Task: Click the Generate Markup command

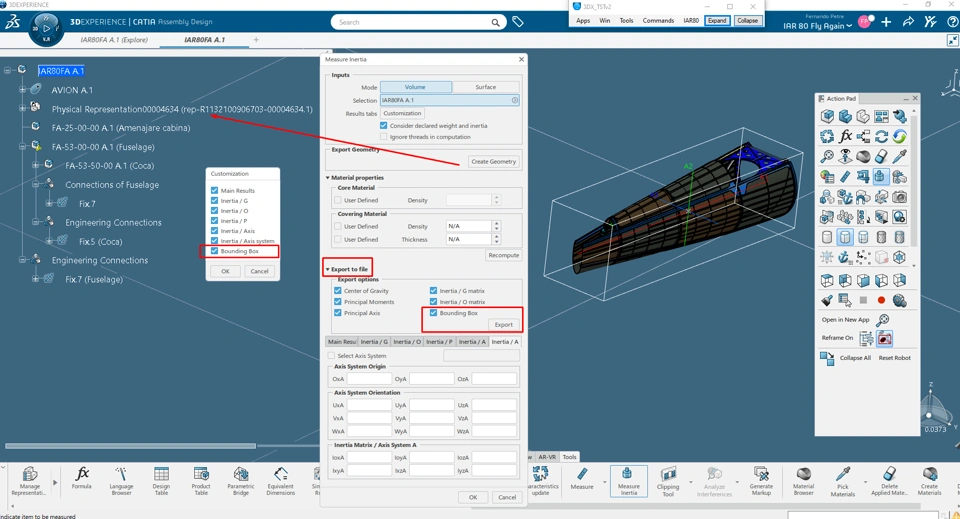Action: (761, 481)
